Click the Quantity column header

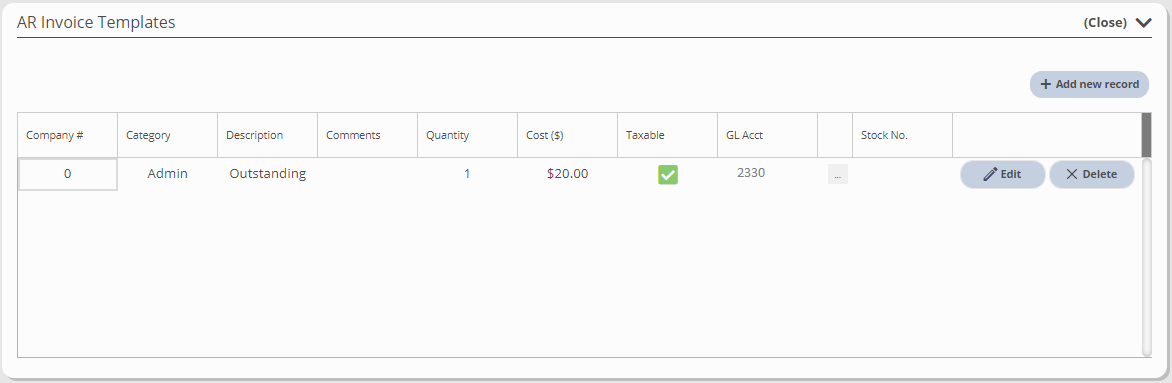tap(467, 135)
